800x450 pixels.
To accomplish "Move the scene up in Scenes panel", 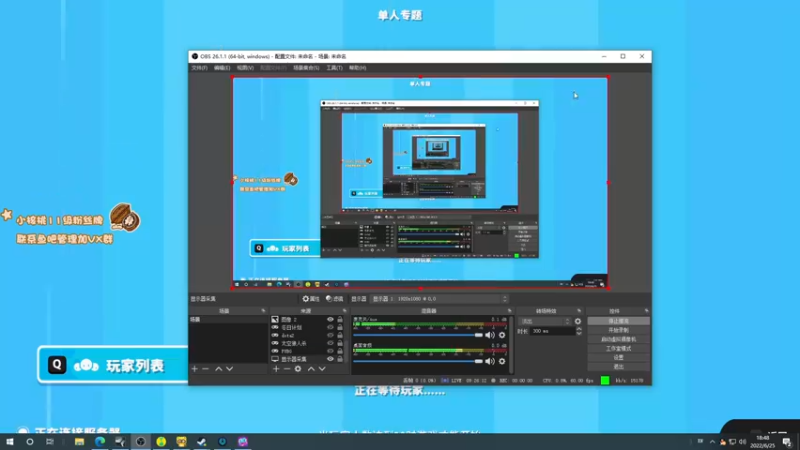I will point(218,368).
